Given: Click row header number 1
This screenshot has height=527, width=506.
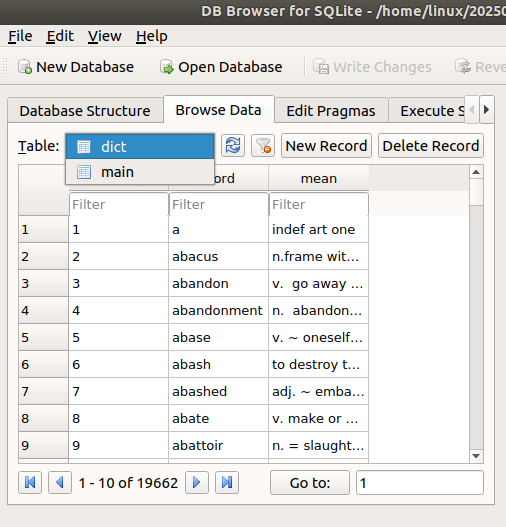Looking at the screenshot, I should pyautogui.click(x=43, y=229).
